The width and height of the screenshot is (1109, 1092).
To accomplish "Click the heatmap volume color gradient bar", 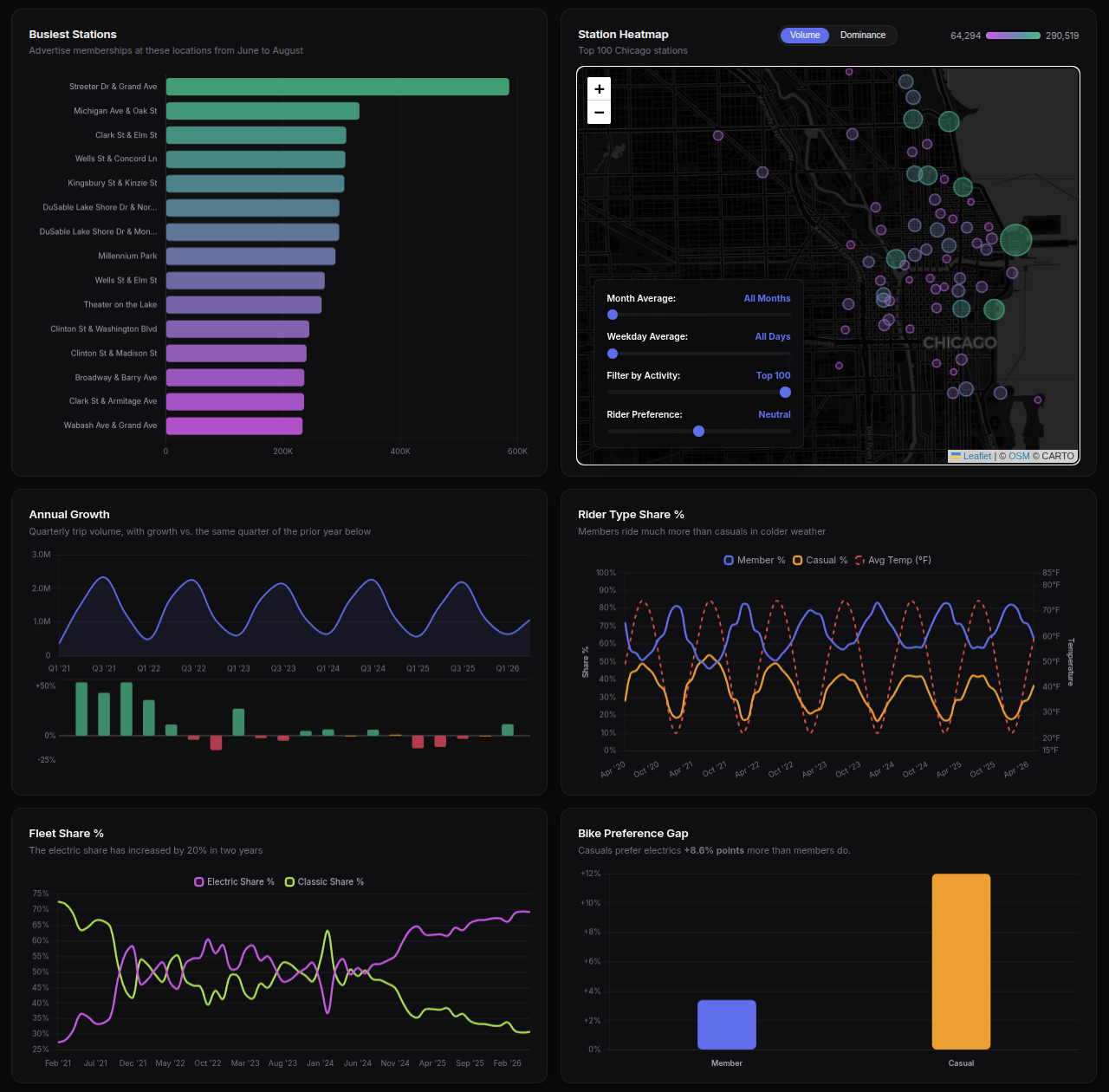I will tap(1013, 36).
